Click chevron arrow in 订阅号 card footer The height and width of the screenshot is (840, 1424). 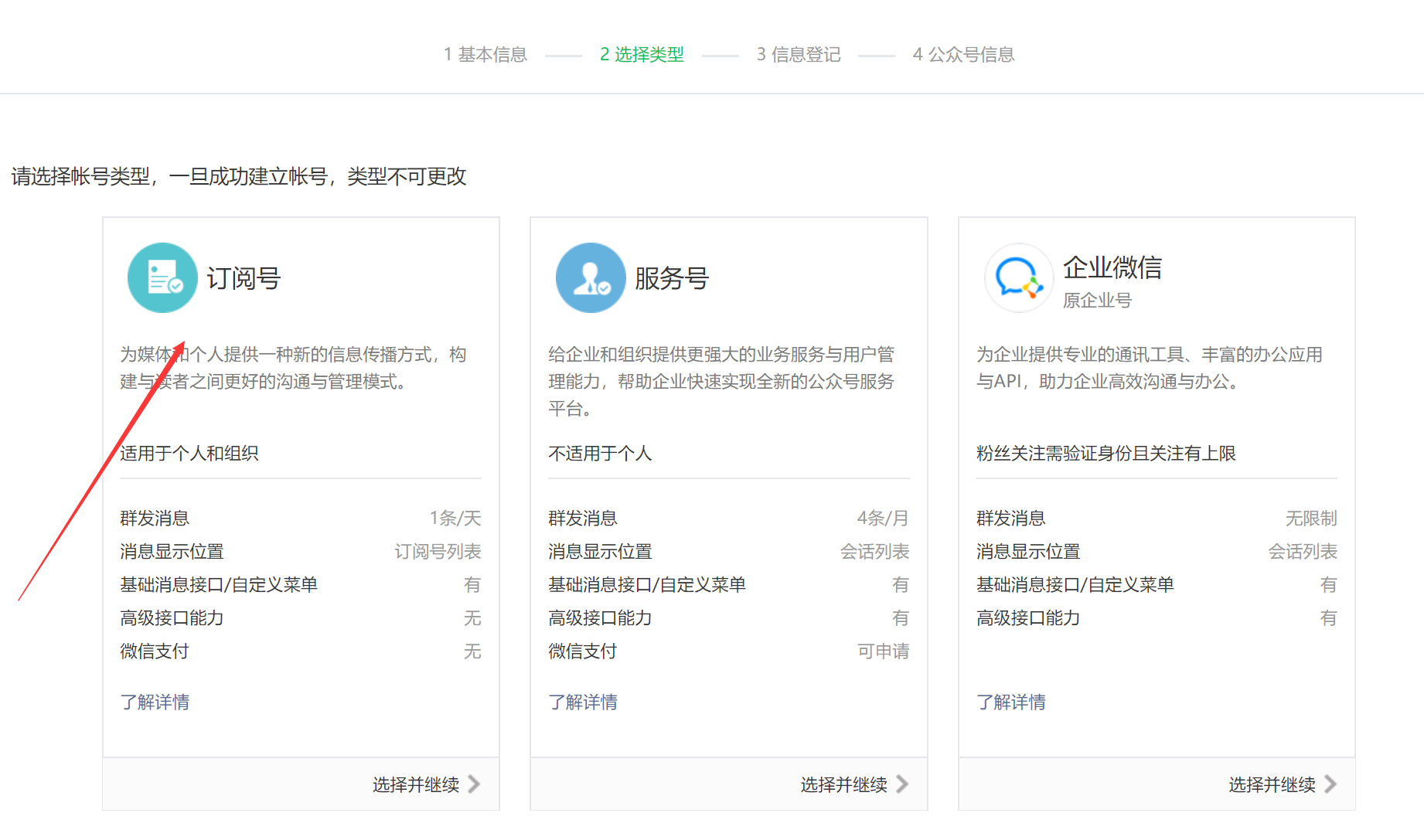[x=474, y=784]
